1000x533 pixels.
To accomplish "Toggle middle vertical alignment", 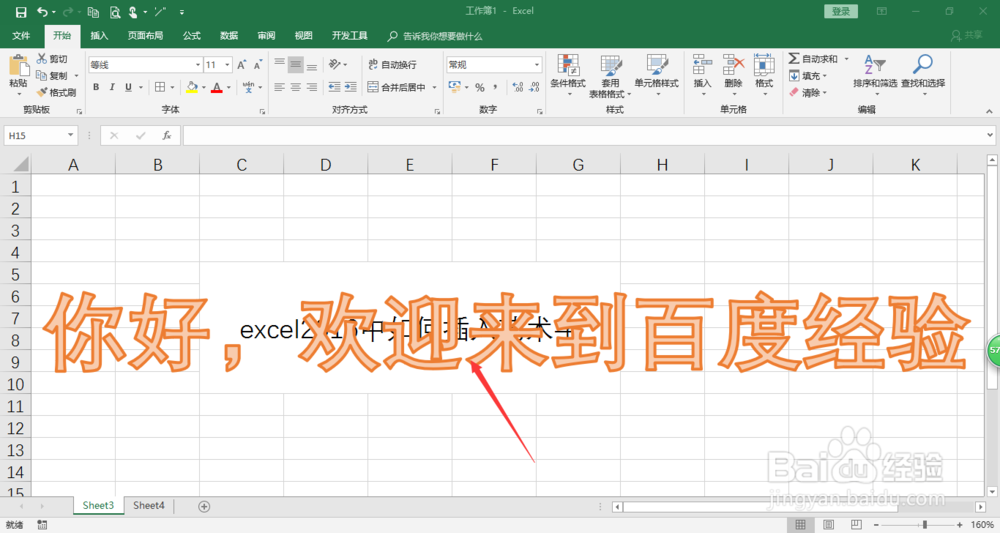I will click(x=295, y=64).
